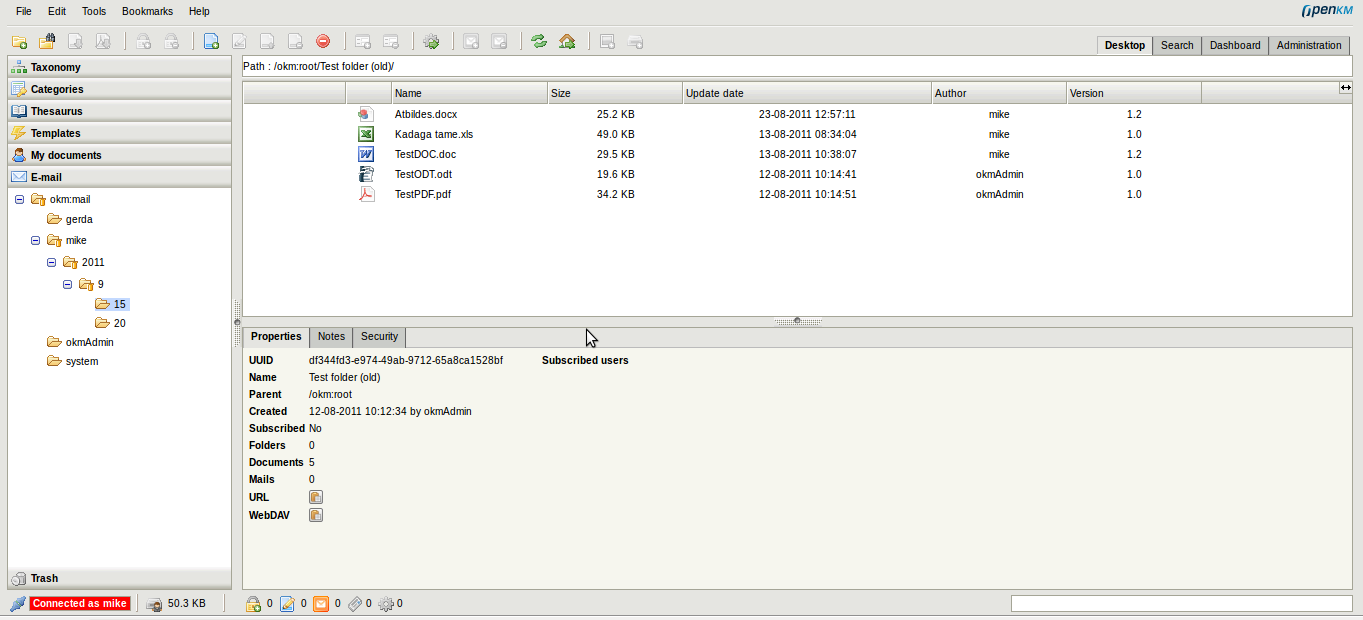Switch to the Dashboard tab

tap(1234, 45)
